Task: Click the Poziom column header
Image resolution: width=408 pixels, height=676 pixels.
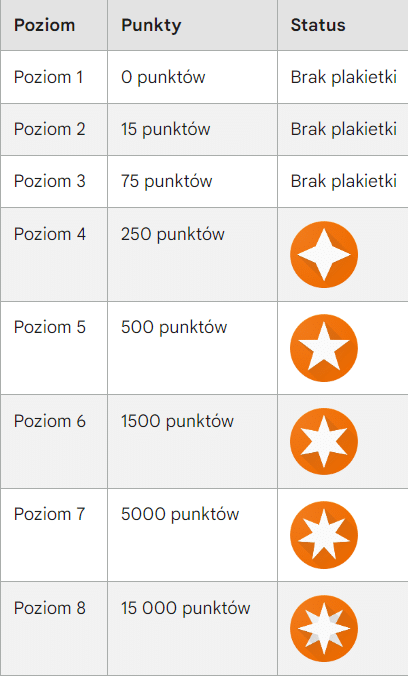Action: tap(44, 25)
